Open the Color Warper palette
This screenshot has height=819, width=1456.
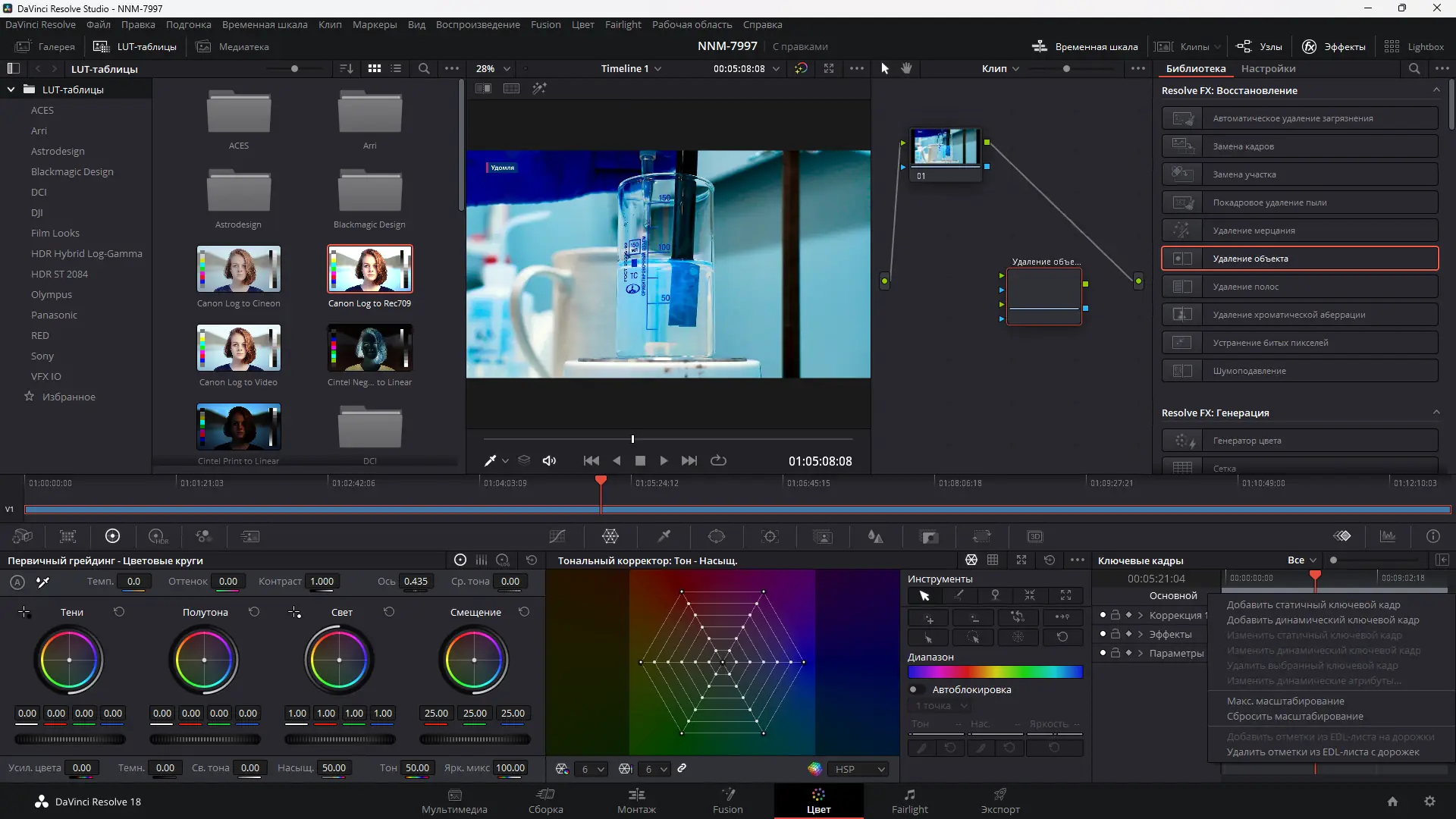point(610,537)
